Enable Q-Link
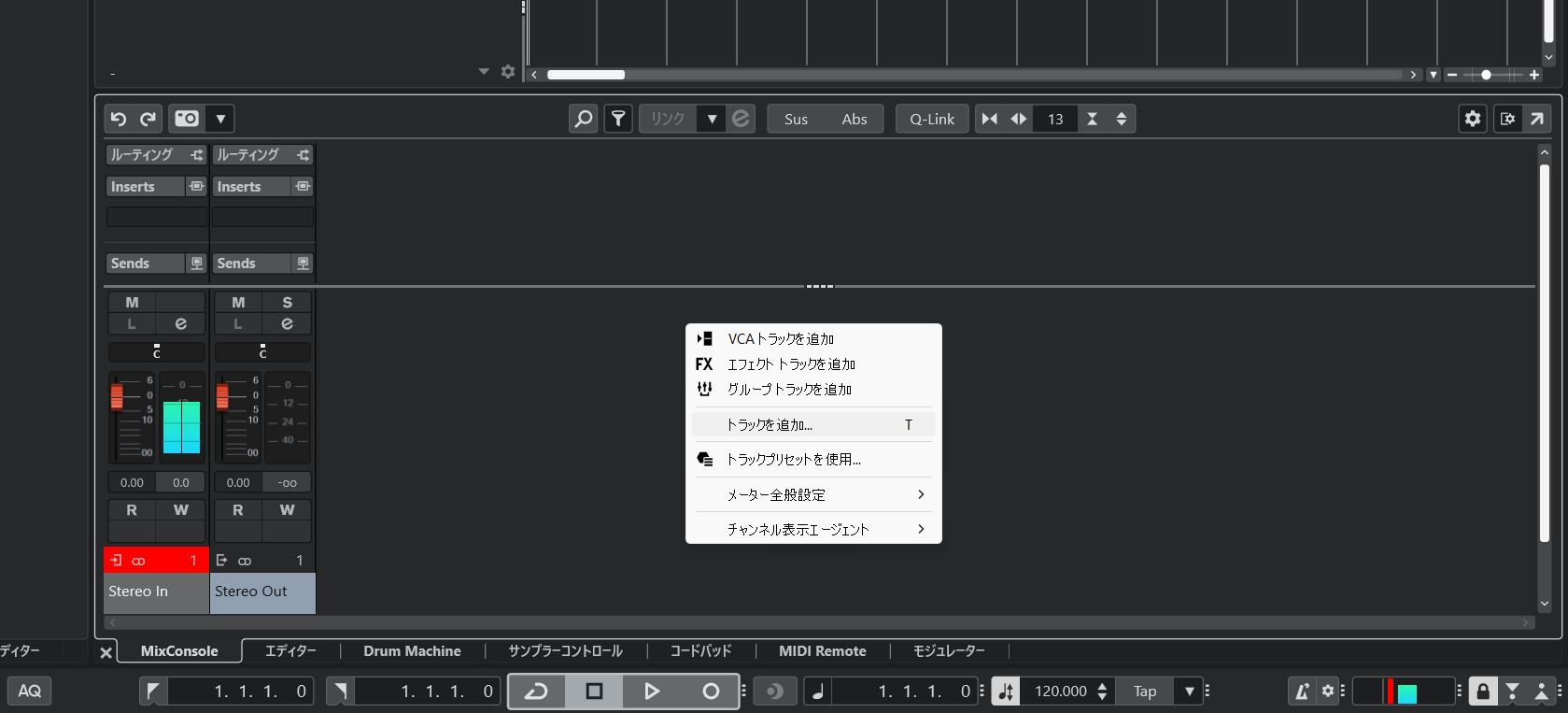The width and height of the screenshot is (1568, 713). (x=932, y=119)
